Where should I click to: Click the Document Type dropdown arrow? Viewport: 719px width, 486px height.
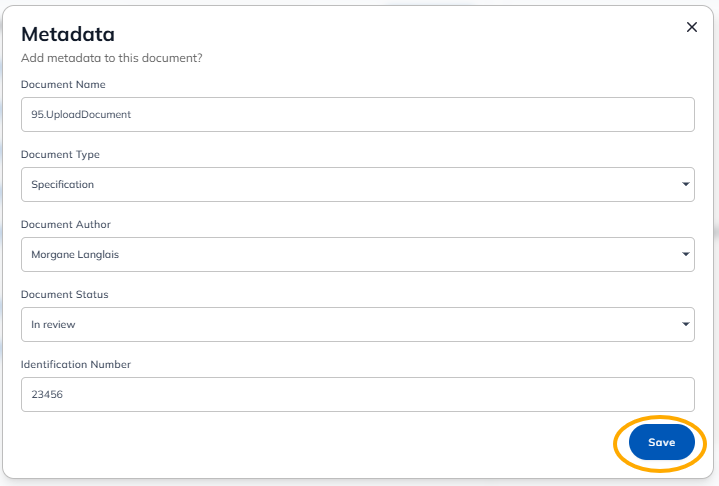pyautogui.click(x=686, y=184)
